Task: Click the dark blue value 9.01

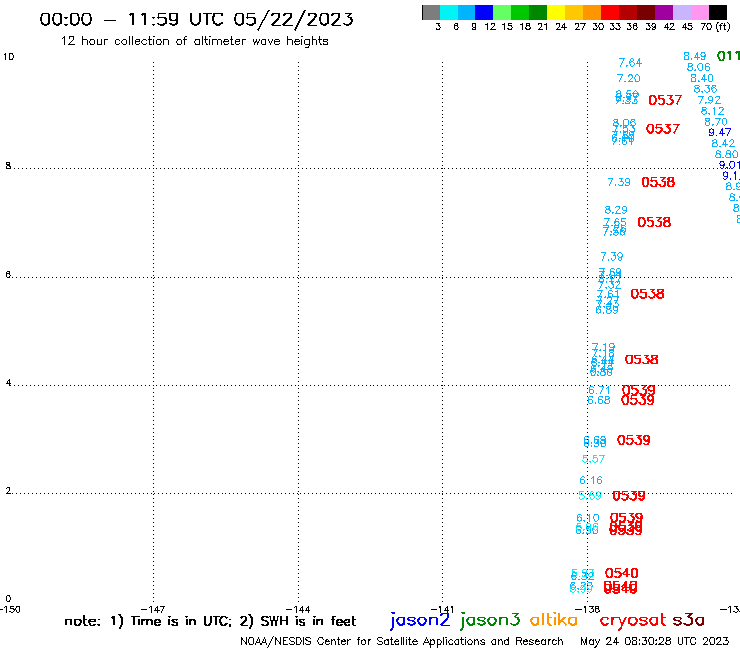Action: pos(729,165)
